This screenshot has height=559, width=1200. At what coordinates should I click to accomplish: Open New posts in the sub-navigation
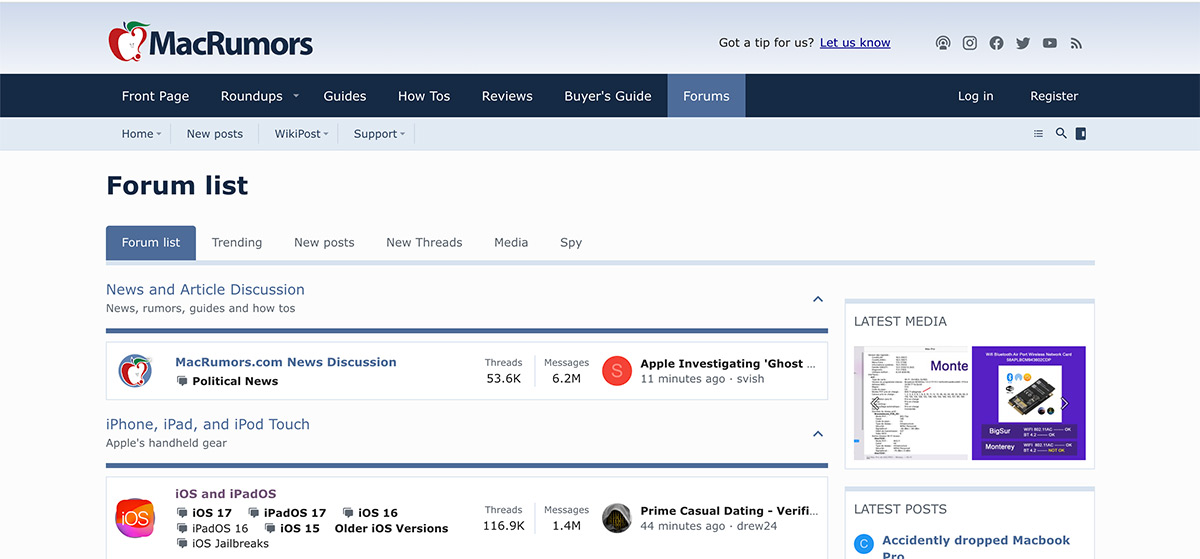pyautogui.click(x=215, y=134)
